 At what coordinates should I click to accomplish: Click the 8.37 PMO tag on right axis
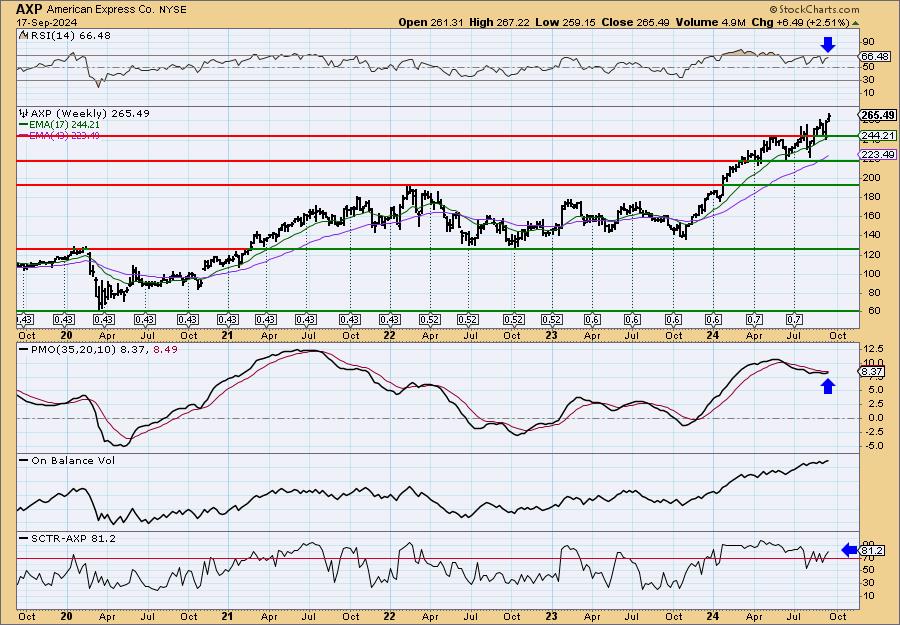coord(872,372)
